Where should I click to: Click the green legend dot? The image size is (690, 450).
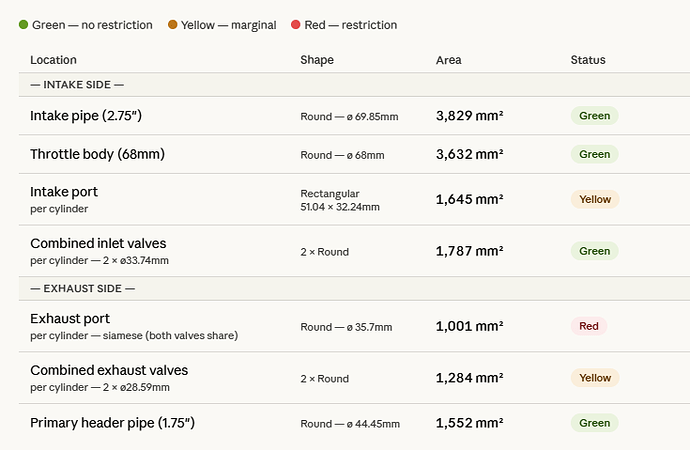pyautogui.click(x=23, y=25)
